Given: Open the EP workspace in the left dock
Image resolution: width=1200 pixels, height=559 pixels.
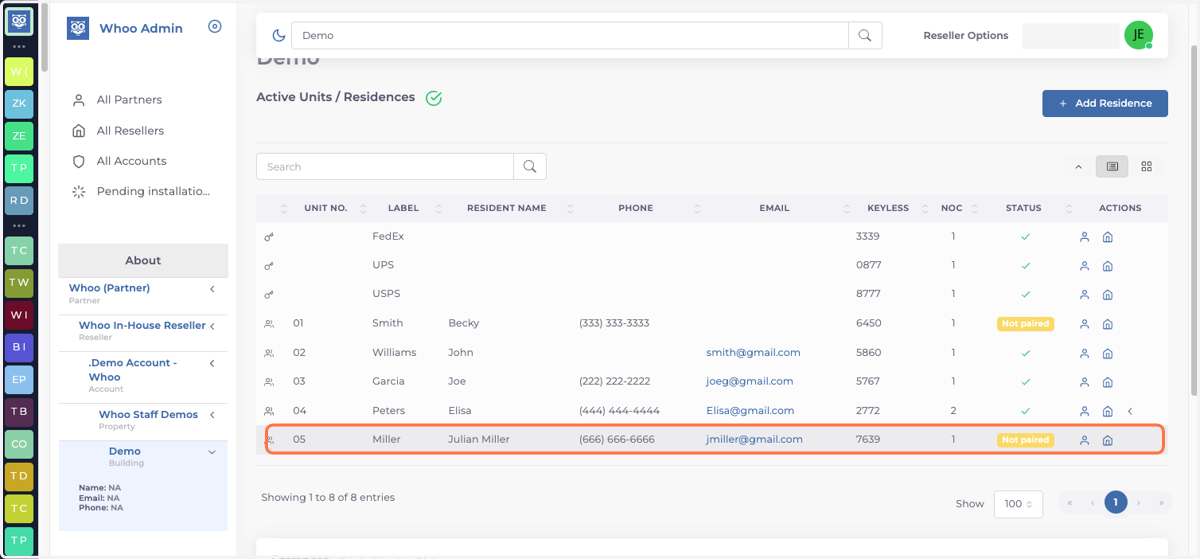Looking at the screenshot, I should [x=19, y=379].
